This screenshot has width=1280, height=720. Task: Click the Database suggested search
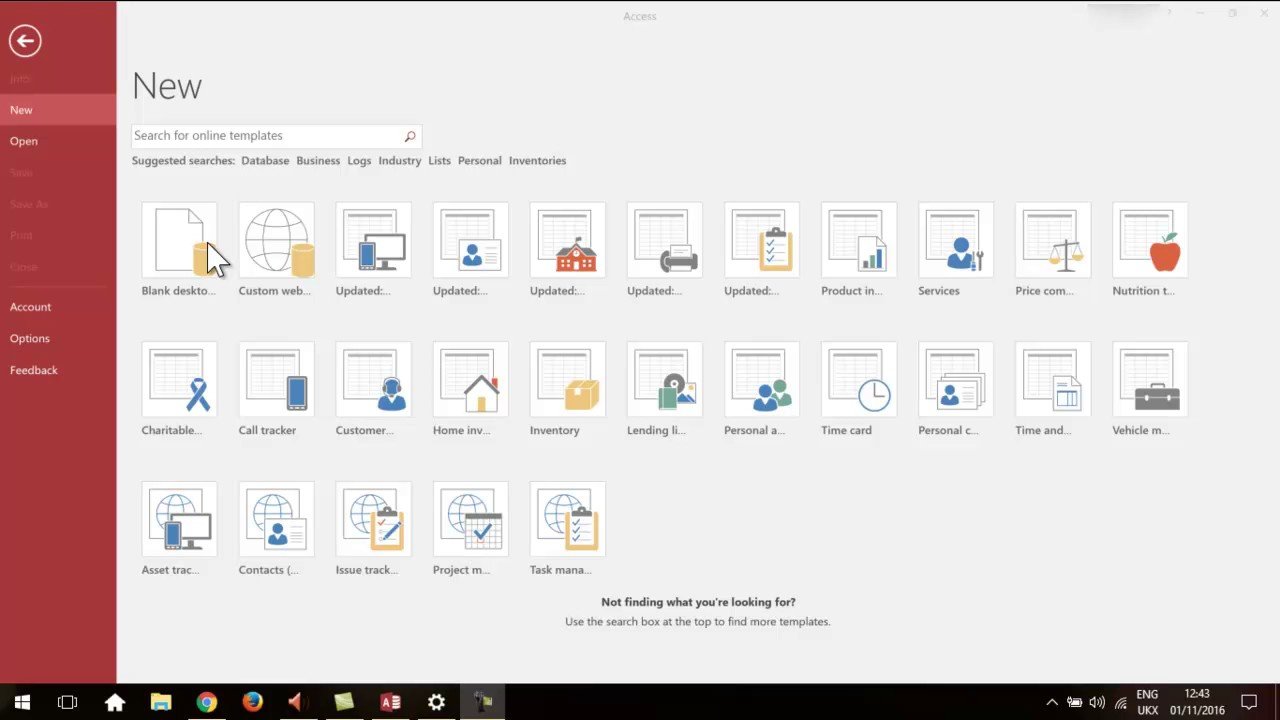coord(265,160)
